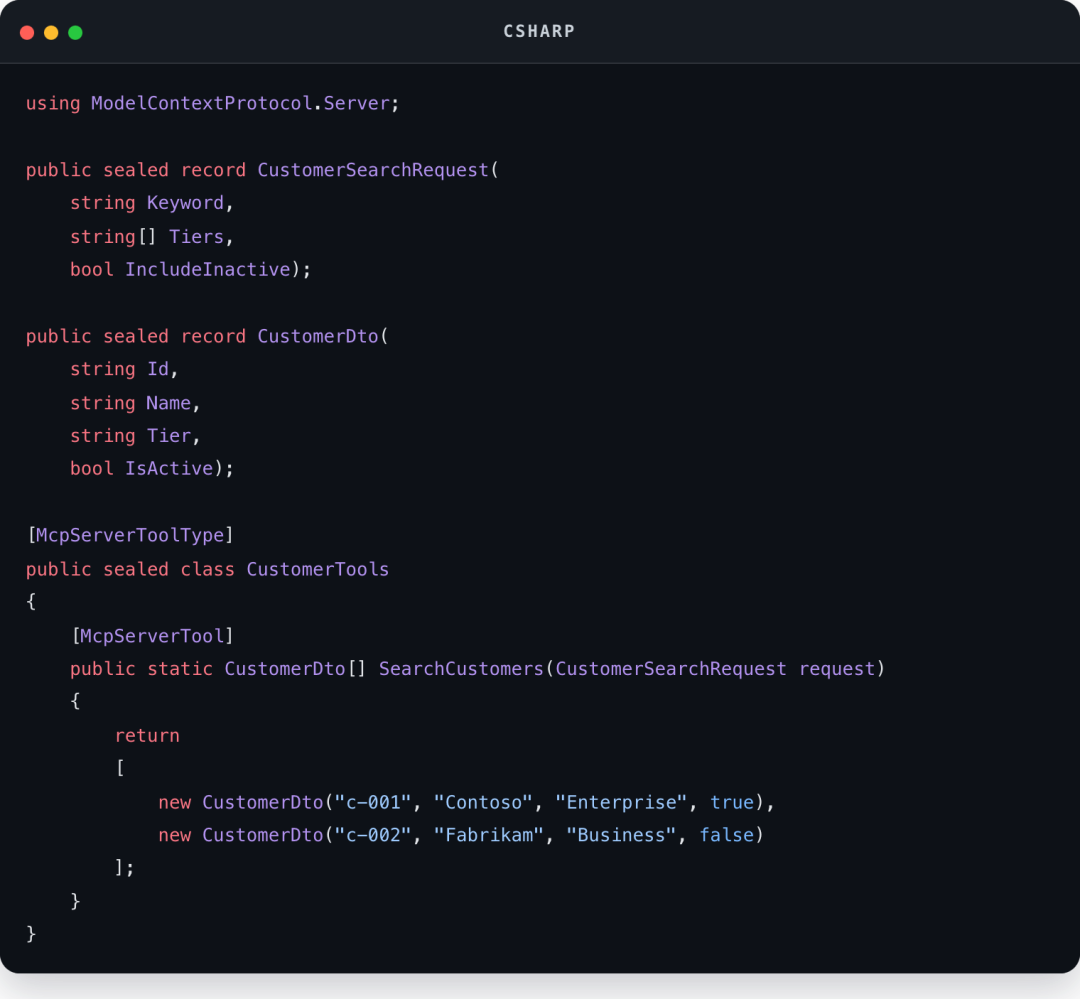Click the 'static' keyword in method signature
Viewport: 1080px width, 999px height.
(x=180, y=669)
